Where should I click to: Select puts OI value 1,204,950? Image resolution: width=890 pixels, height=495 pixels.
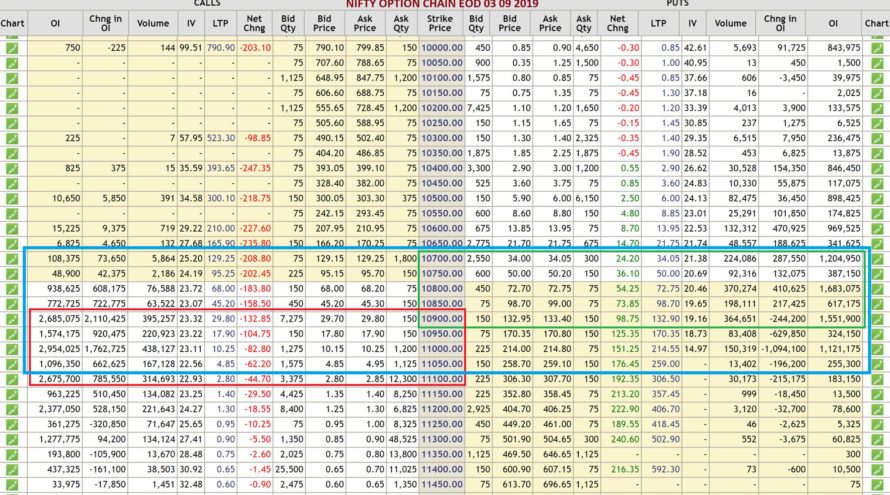coord(839,258)
